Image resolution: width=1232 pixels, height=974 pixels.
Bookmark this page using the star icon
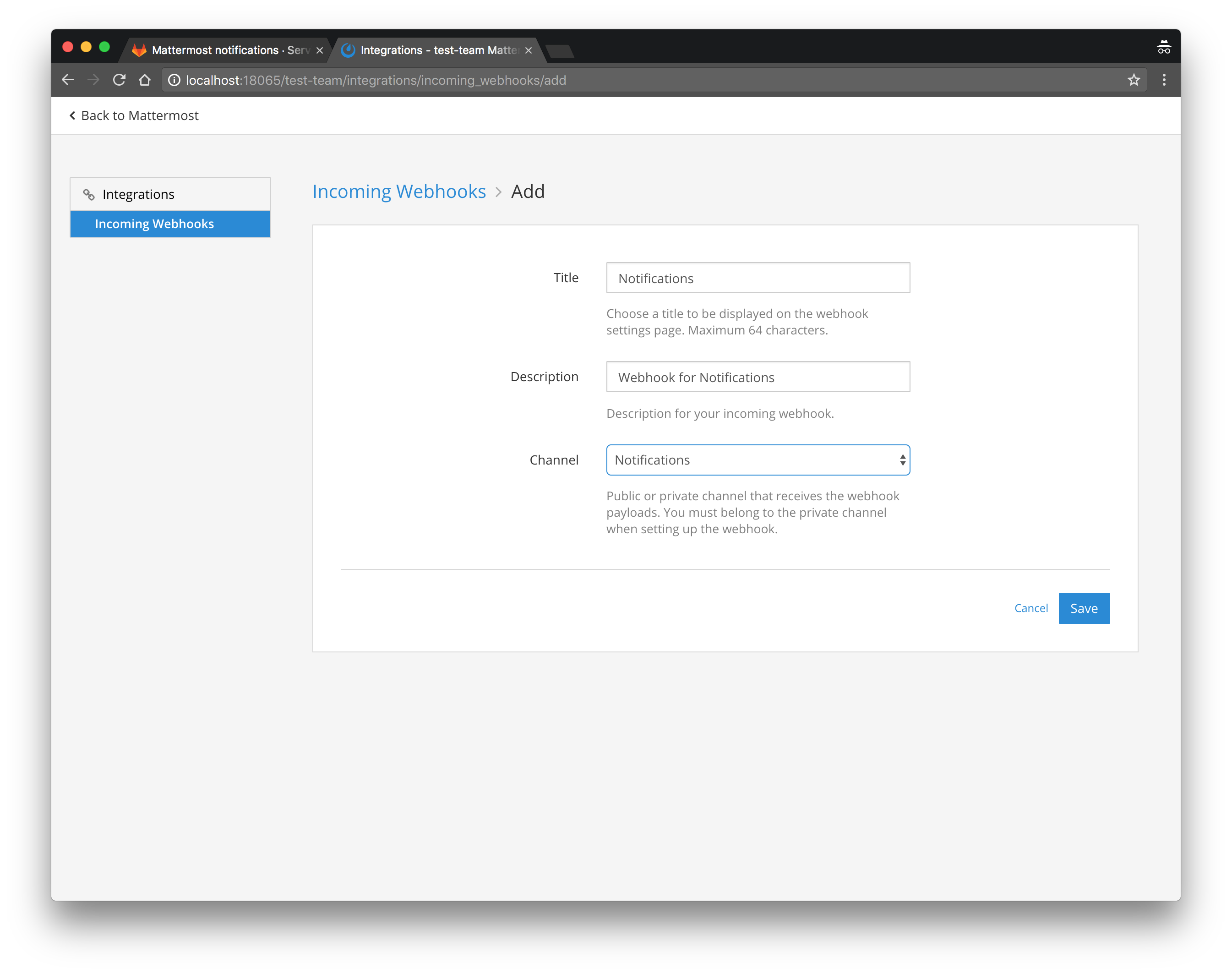tap(1134, 80)
